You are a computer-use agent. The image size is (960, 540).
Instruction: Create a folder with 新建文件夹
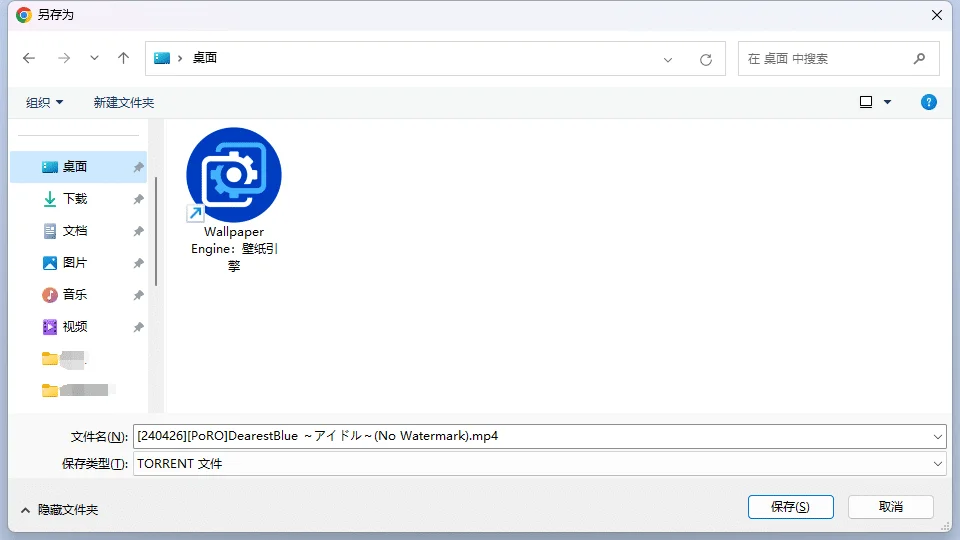124,103
